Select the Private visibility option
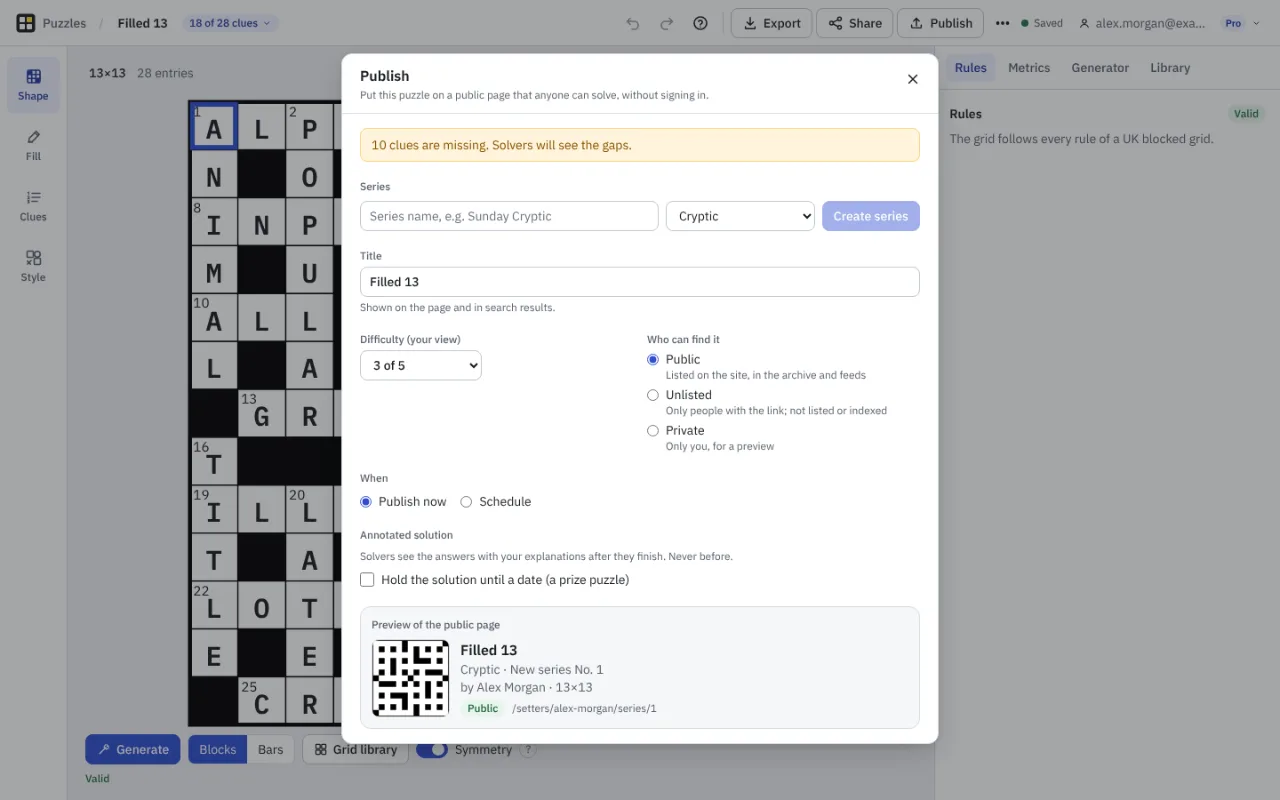 pyautogui.click(x=653, y=430)
